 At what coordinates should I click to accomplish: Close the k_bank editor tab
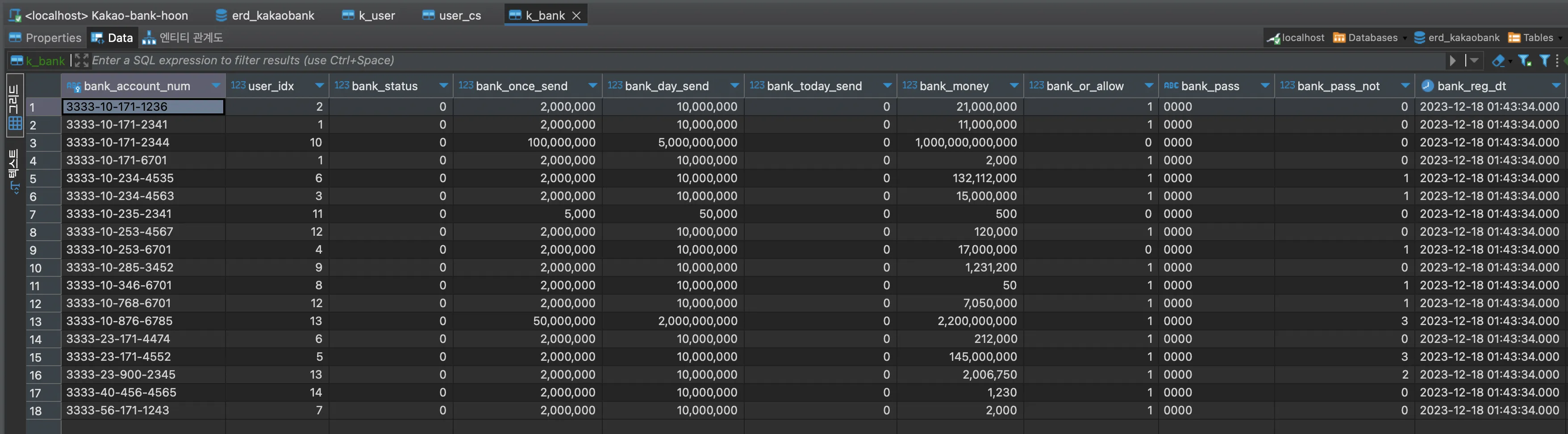576,15
